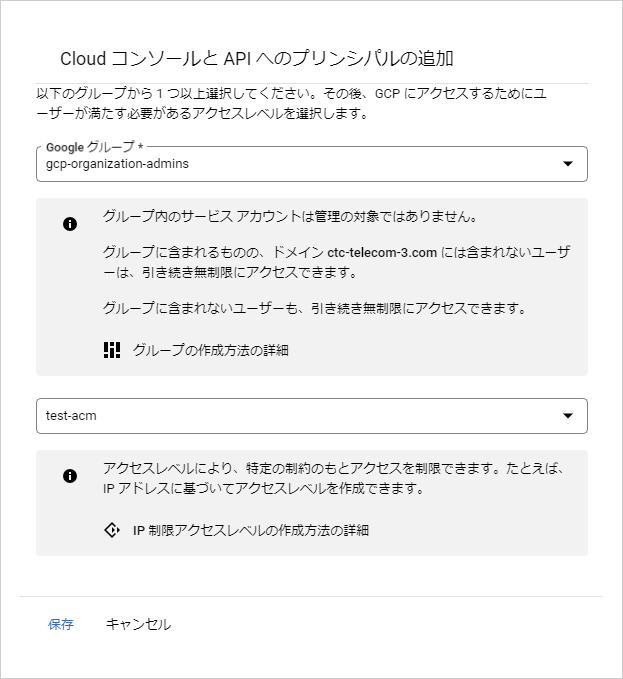Click the text グループ内のサービス アカウントは管理の対象ではありません。
Viewport: 623px width, 679px height.
pyautogui.click(x=290, y=216)
